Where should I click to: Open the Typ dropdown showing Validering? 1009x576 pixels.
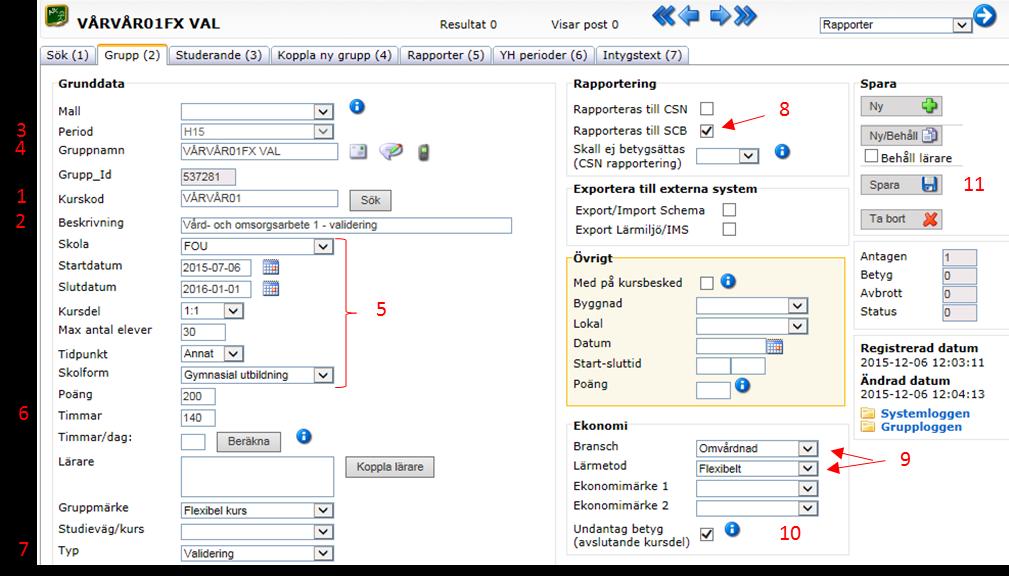click(257, 553)
